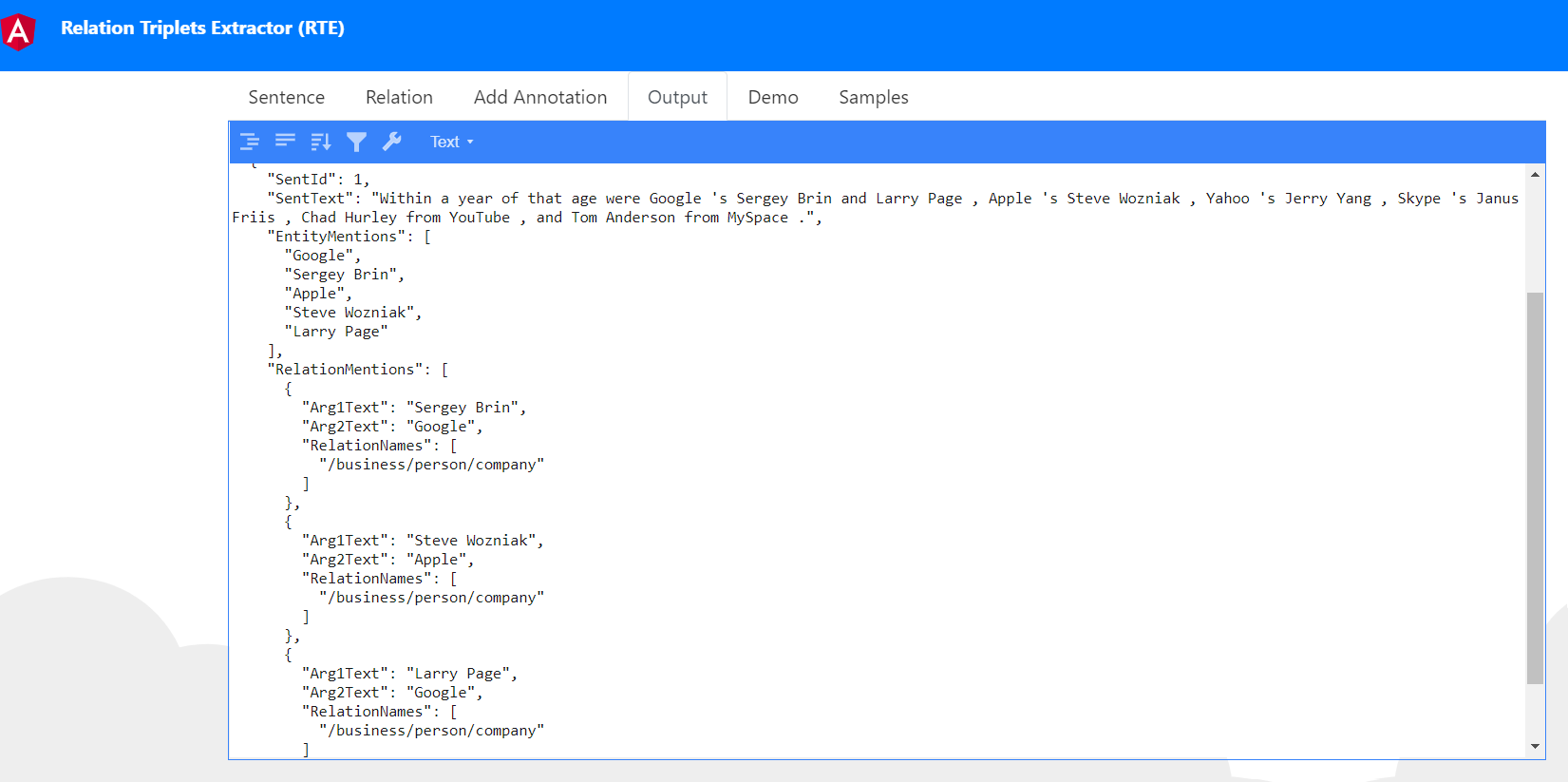Click the "Arg1Text": "Steve Wozniak" line
The width and height of the screenshot is (1568, 782).
[423, 541]
